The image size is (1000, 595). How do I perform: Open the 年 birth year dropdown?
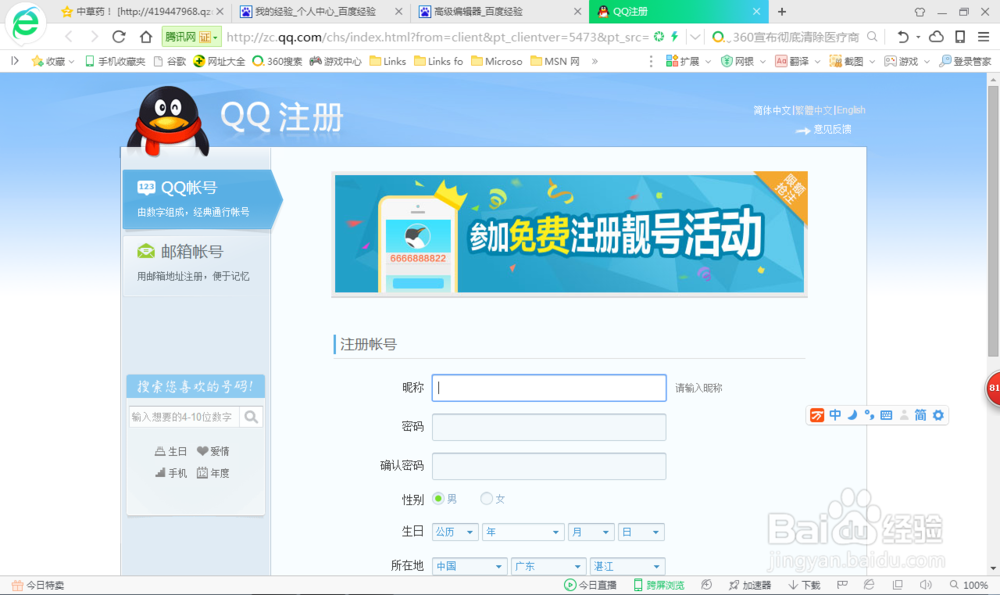click(523, 532)
